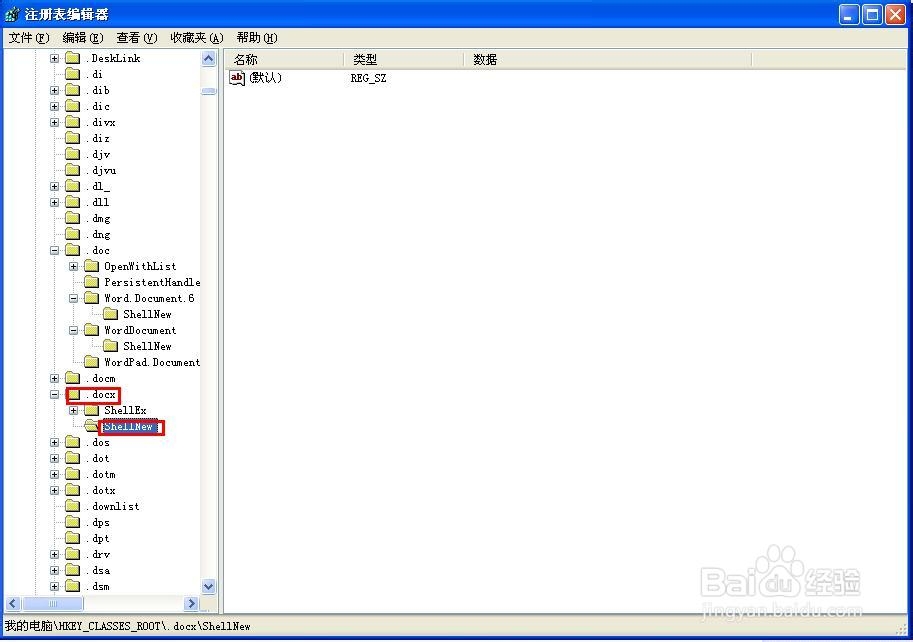Click the WordPad.Document folder icon
This screenshot has width=913, height=642.
point(92,362)
